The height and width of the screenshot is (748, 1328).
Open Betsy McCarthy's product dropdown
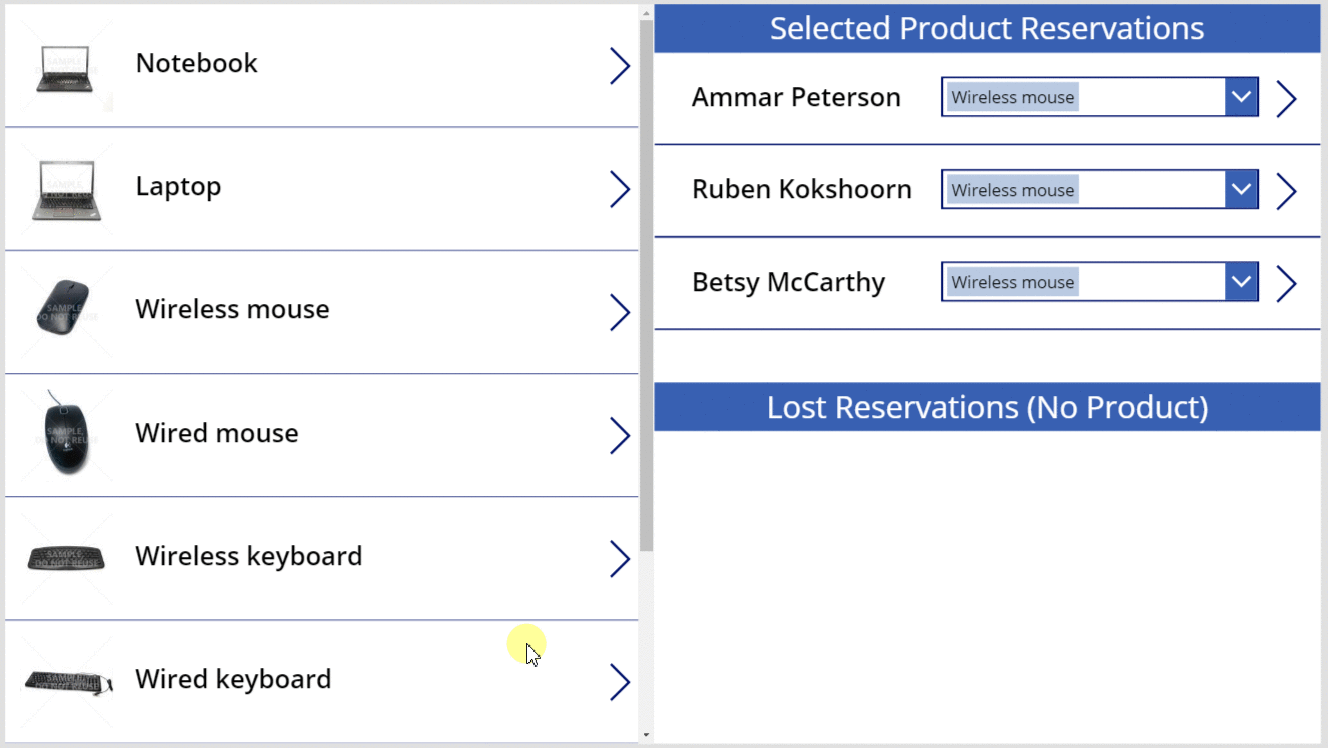coord(1241,281)
